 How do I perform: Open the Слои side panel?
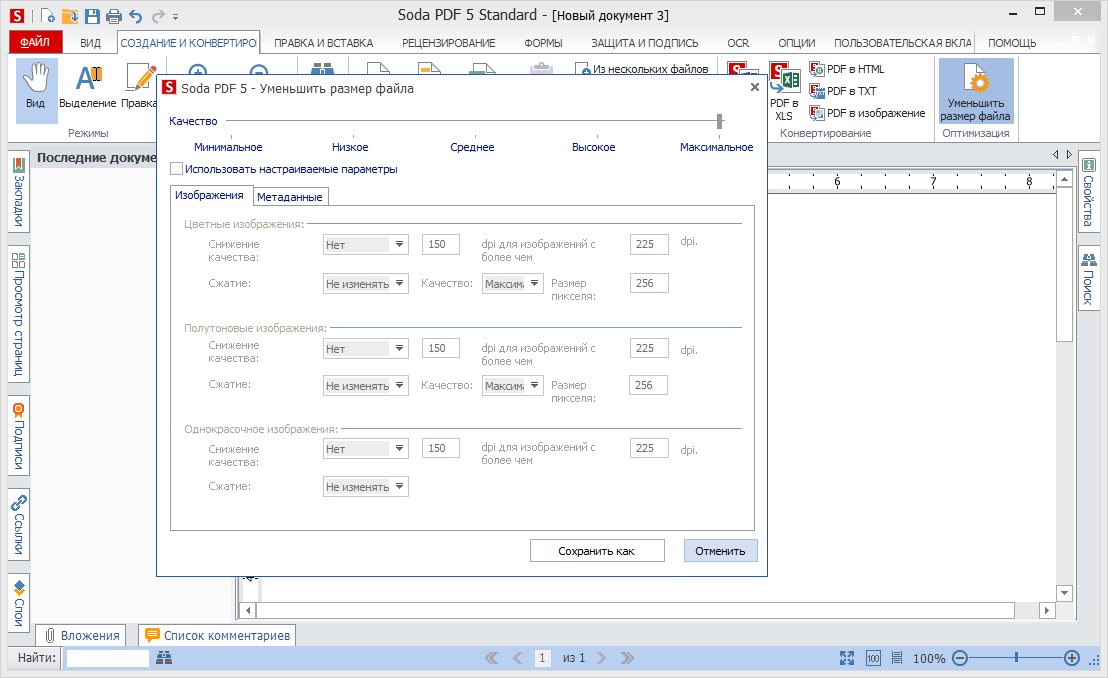pos(19,602)
